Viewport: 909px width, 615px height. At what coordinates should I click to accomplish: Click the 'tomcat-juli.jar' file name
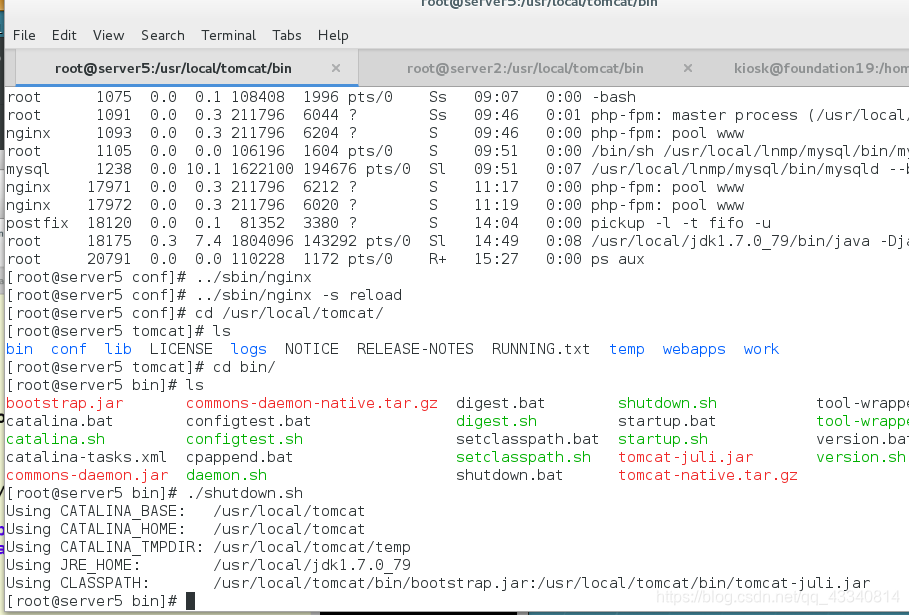(686, 457)
